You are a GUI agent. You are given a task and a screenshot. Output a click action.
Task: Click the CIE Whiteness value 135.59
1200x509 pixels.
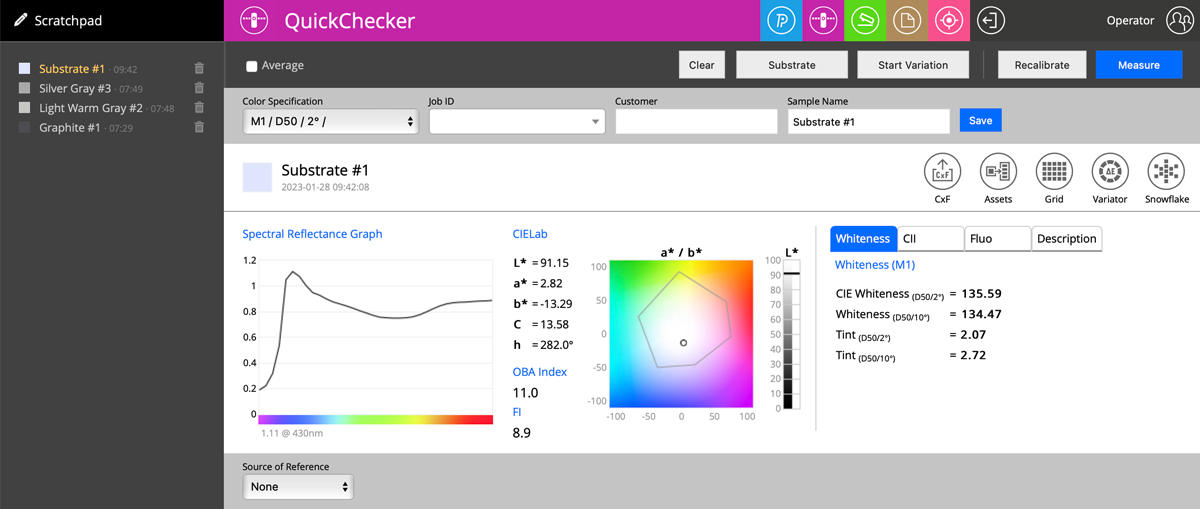point(981,294)
